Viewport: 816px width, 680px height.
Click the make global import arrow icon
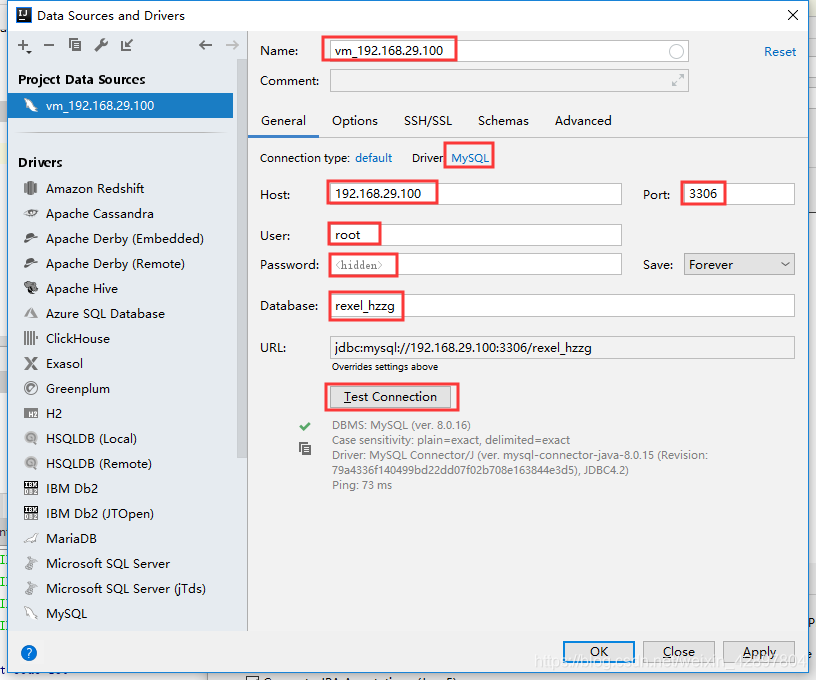coord(127,45)
